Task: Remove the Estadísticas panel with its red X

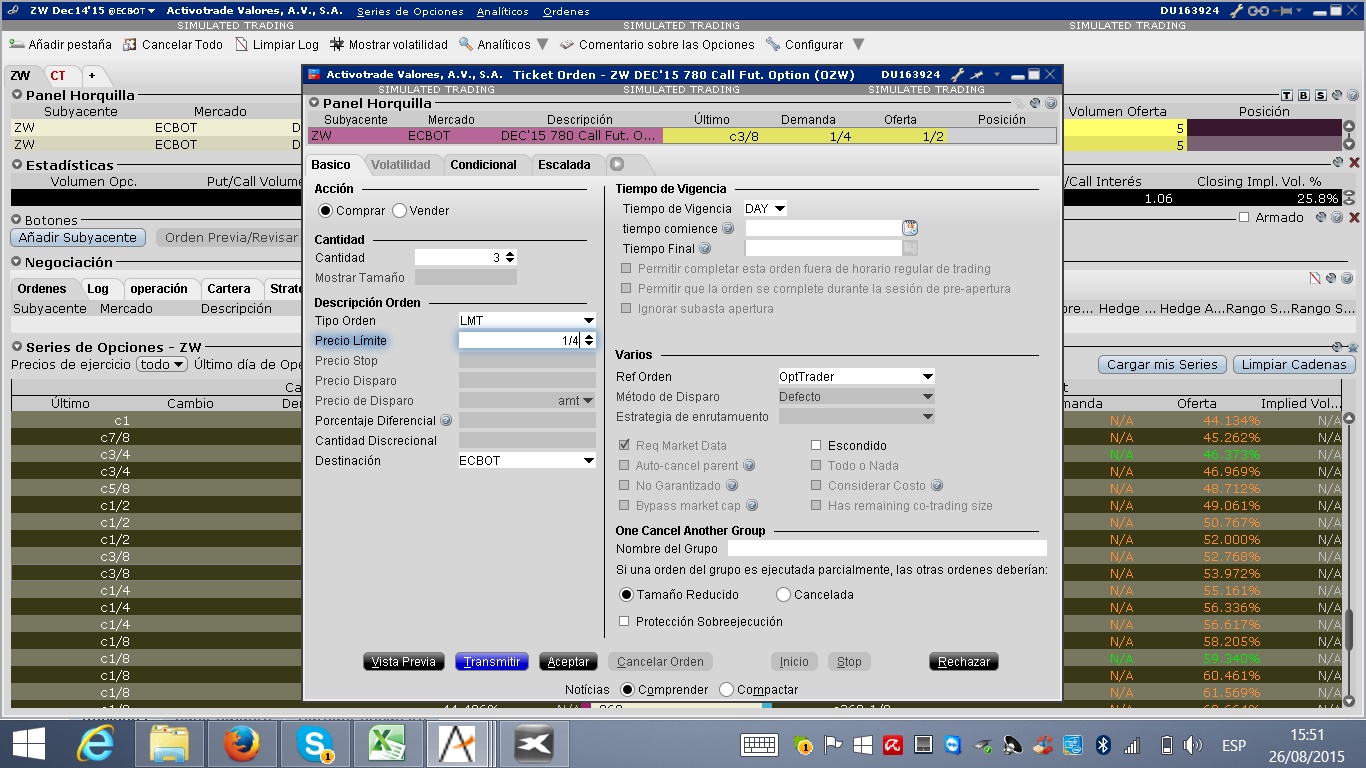Action: [x=1354, y=162]
